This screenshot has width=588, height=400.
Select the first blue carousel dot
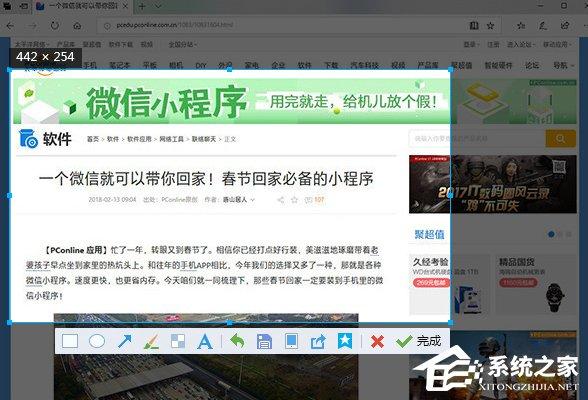(551, 234)
